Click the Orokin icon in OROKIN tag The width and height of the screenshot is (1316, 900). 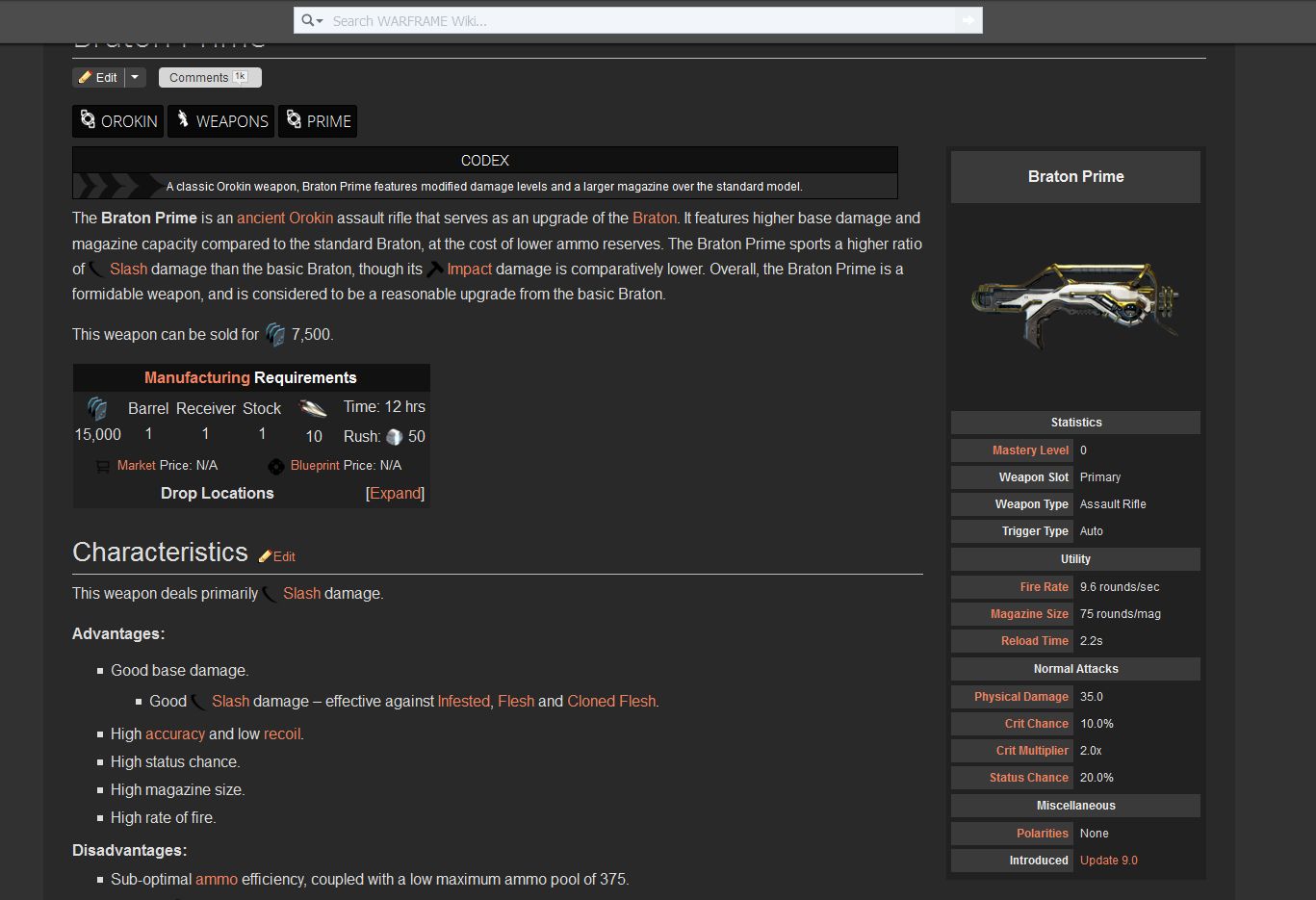point(88,120)
